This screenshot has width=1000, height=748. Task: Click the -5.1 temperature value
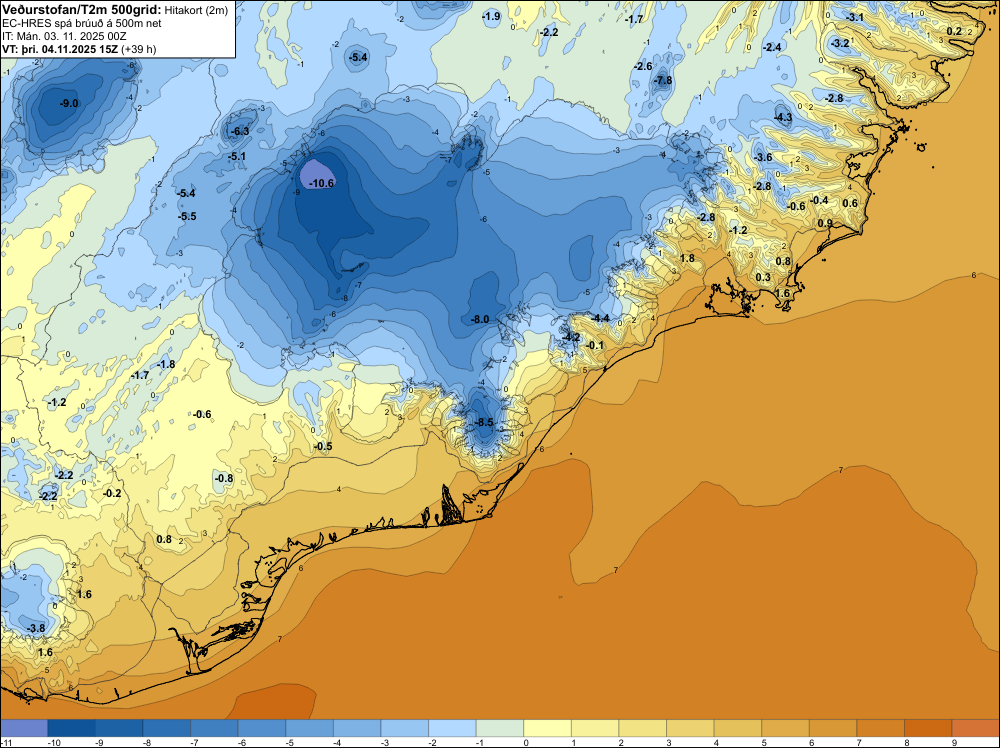[237, 156]
